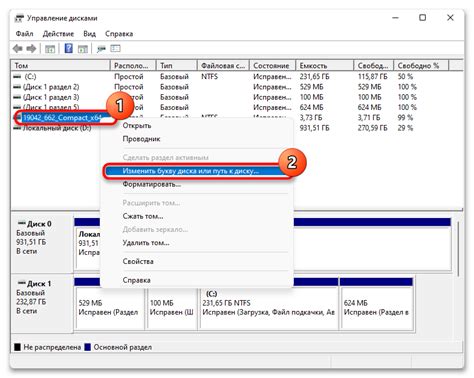The height and width of the screenshot is (378, 474).
Task: Select the Локальный диск (D:) row
Action: point(57,128)
